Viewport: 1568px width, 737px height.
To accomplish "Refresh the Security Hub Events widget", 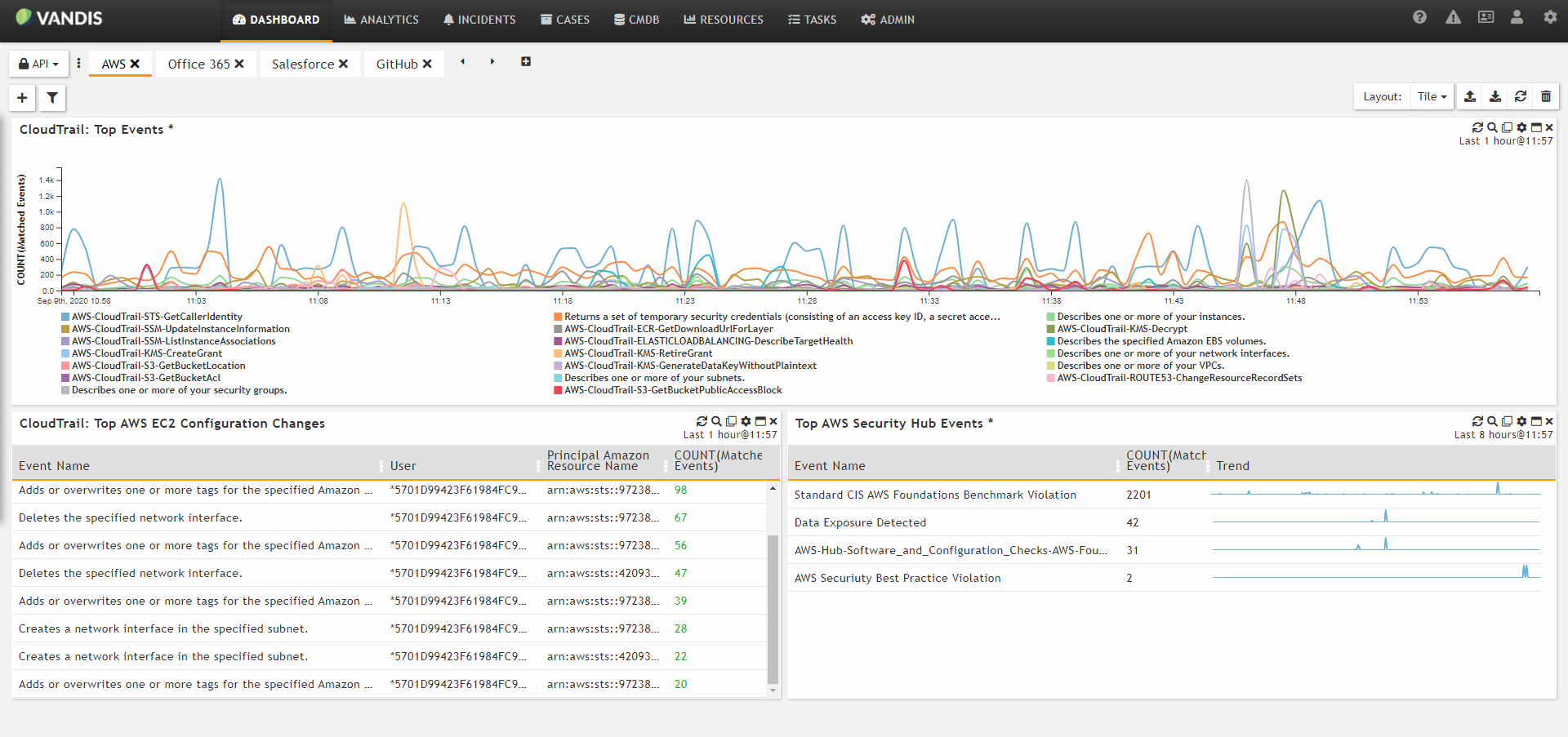I will pos(1477,421).
